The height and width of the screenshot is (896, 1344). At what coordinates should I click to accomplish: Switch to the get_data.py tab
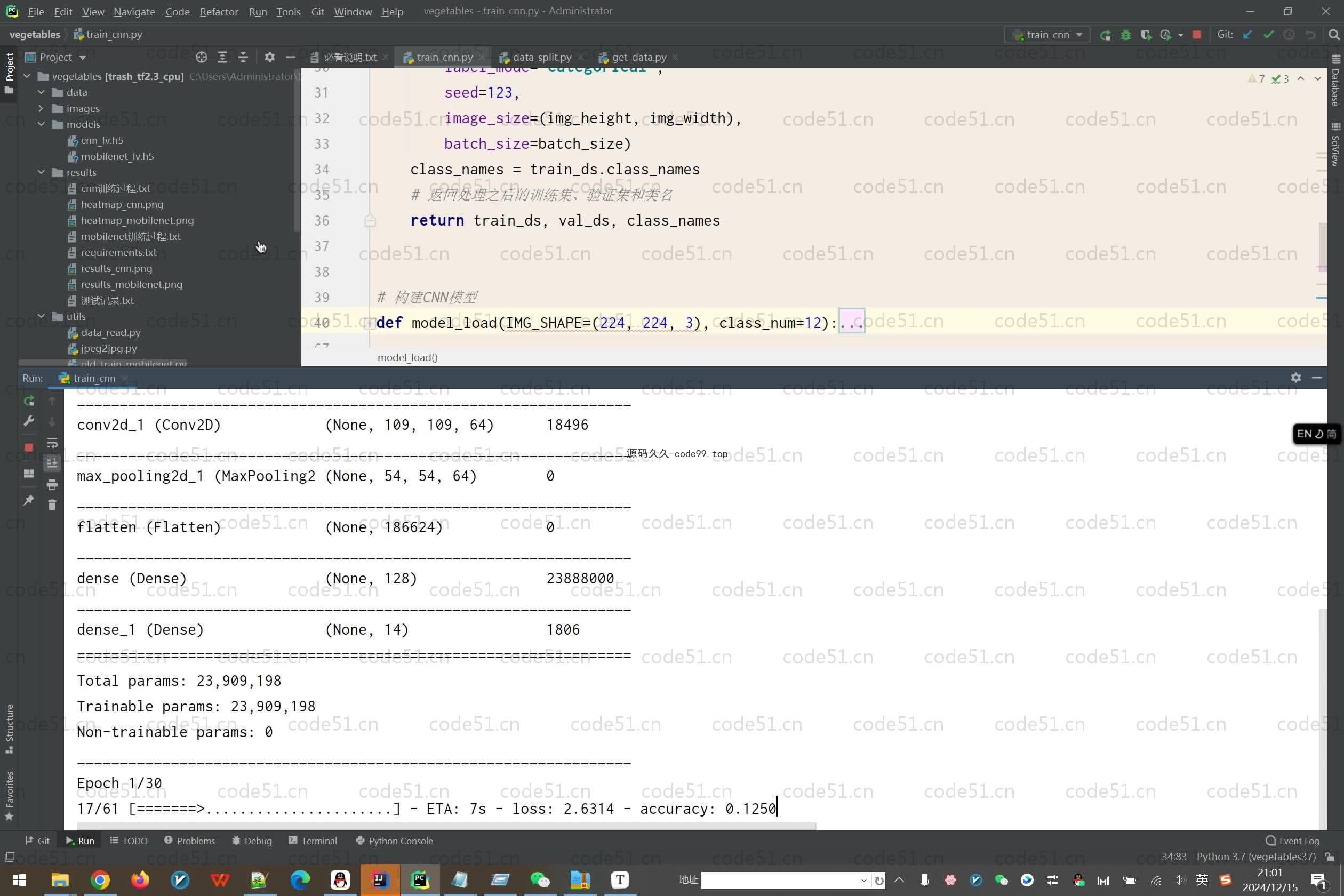click(x=638, y=57)
